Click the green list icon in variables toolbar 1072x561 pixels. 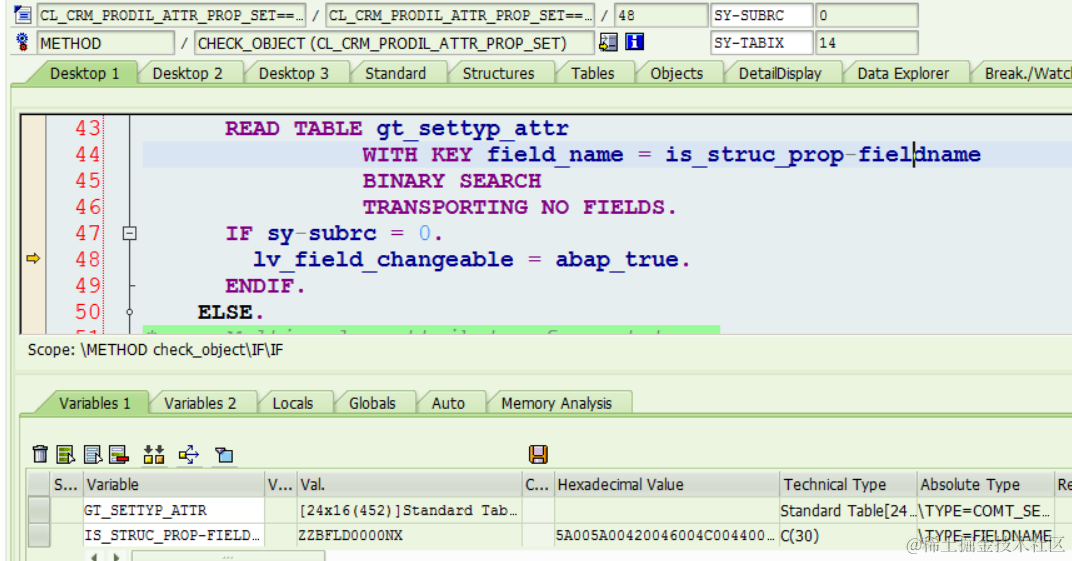pyautogui.click(x=66, y=454)
